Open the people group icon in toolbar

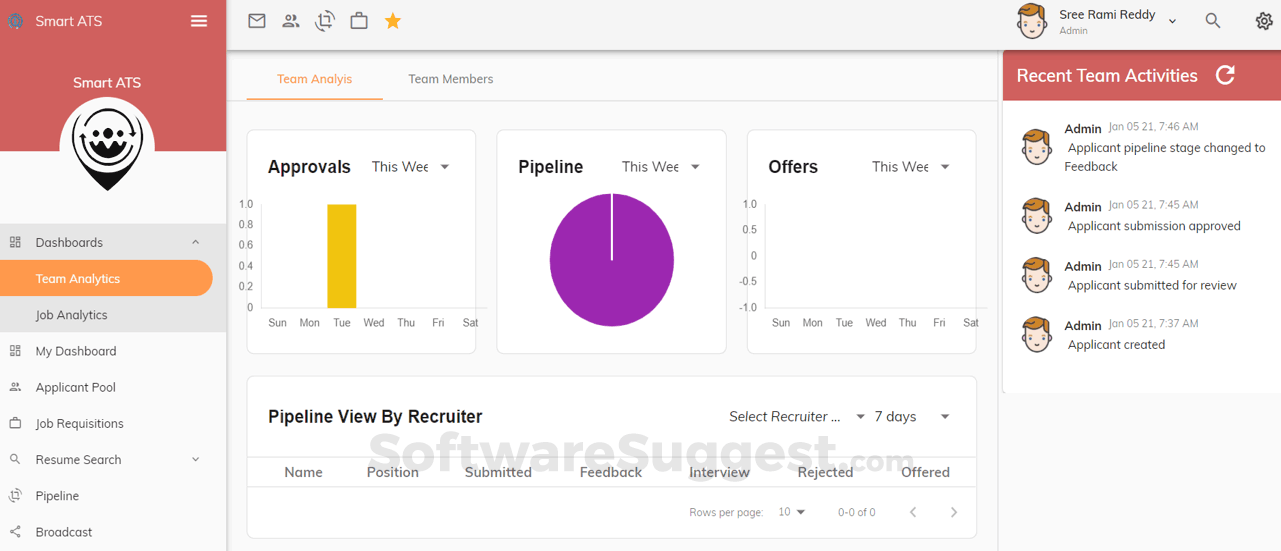click(x=291, y=21)
